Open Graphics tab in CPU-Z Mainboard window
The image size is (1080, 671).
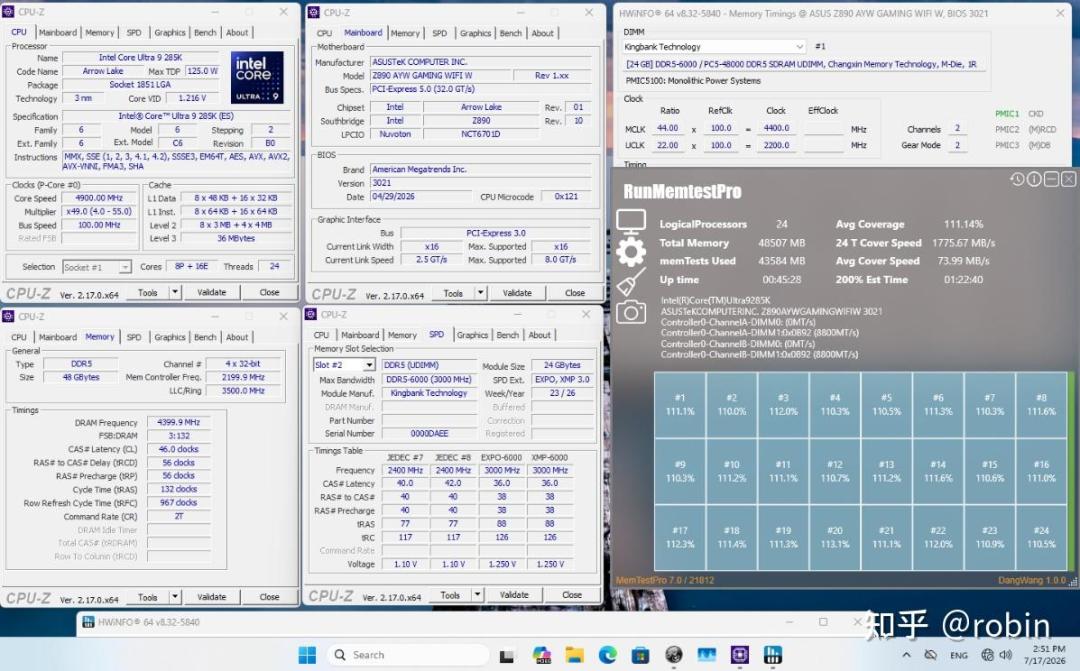pyautogui.click(x=475, y=33)
